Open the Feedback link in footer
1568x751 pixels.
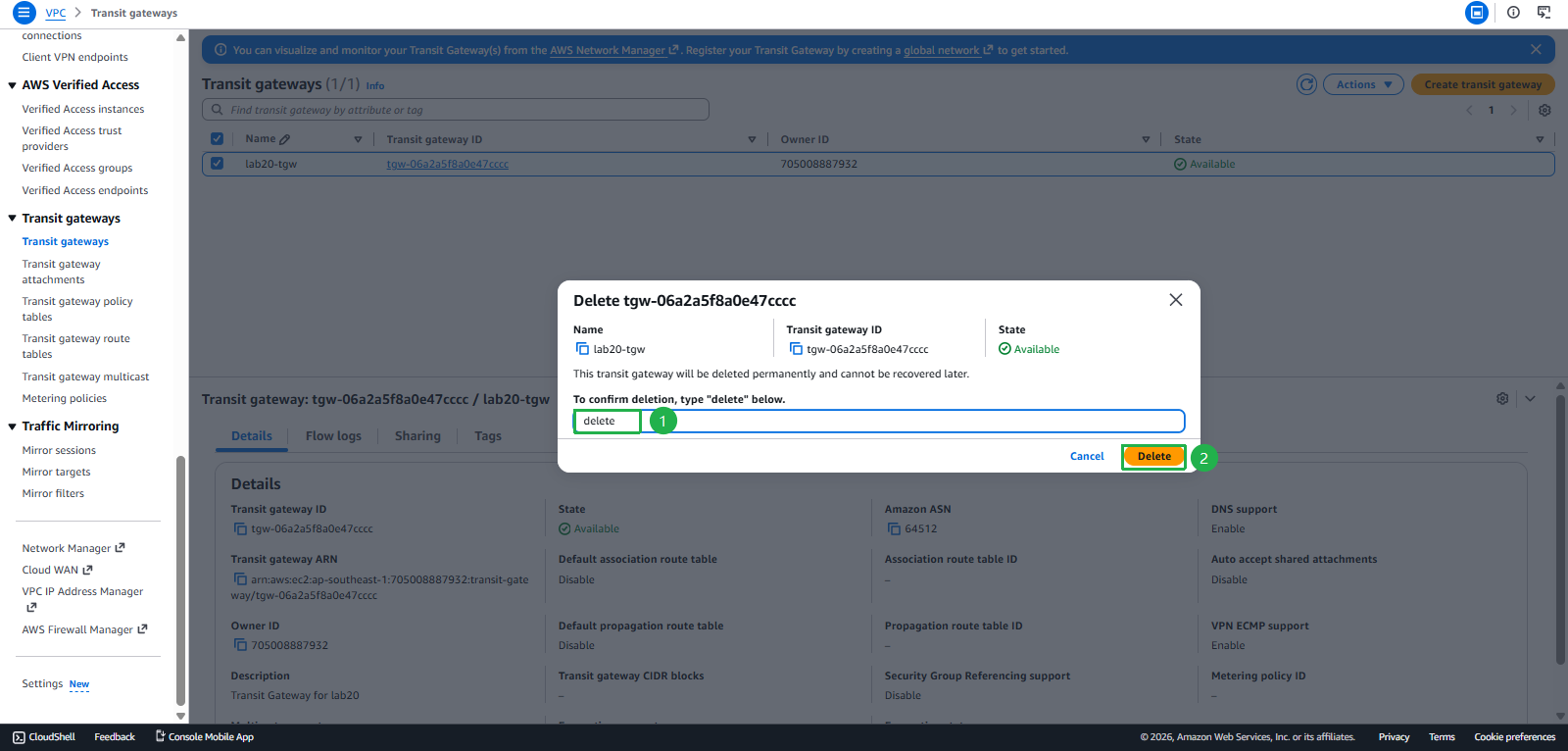point(115,737)
